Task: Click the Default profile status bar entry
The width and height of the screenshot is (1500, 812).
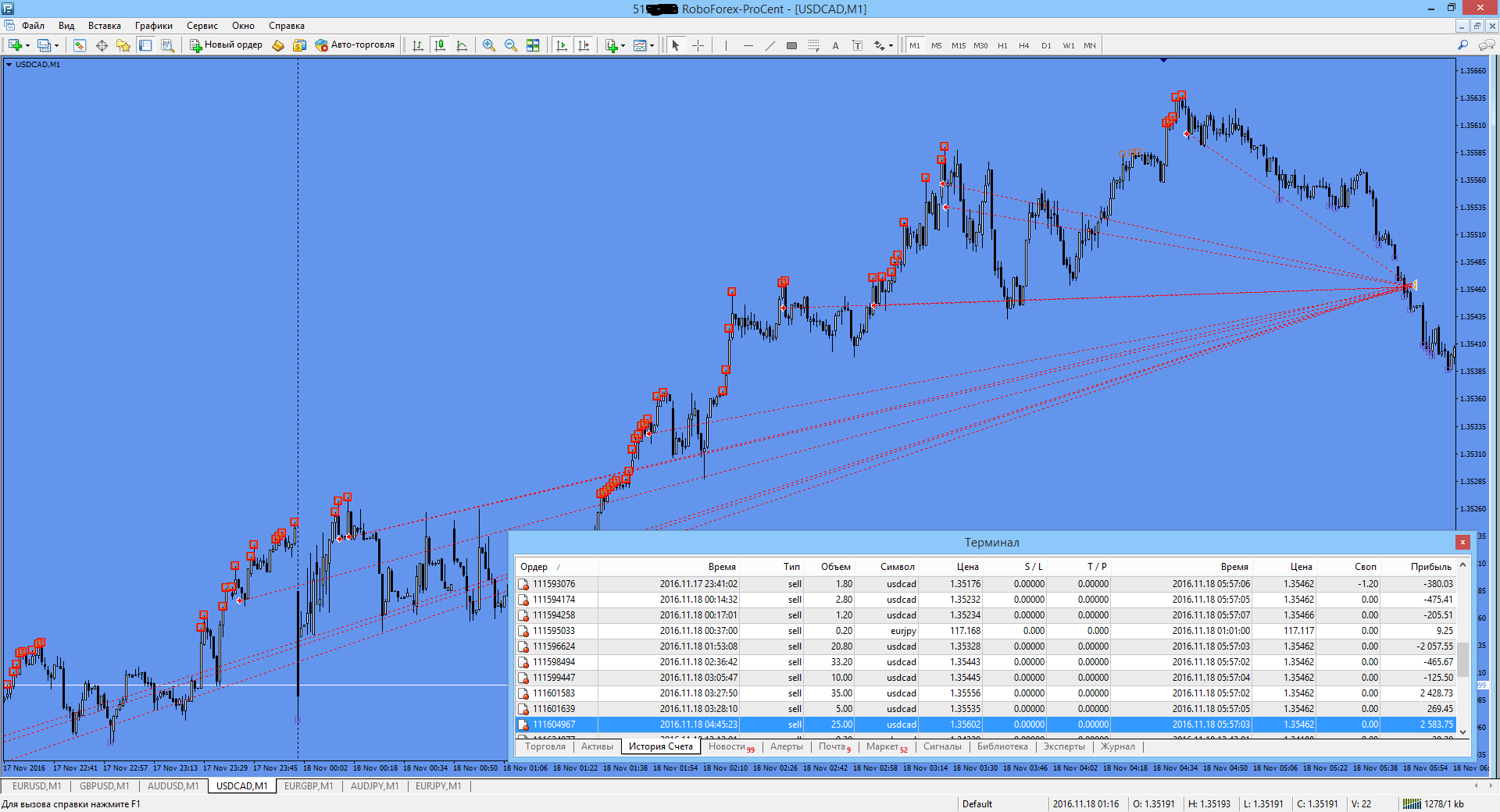Action: (x=977, y=803)
